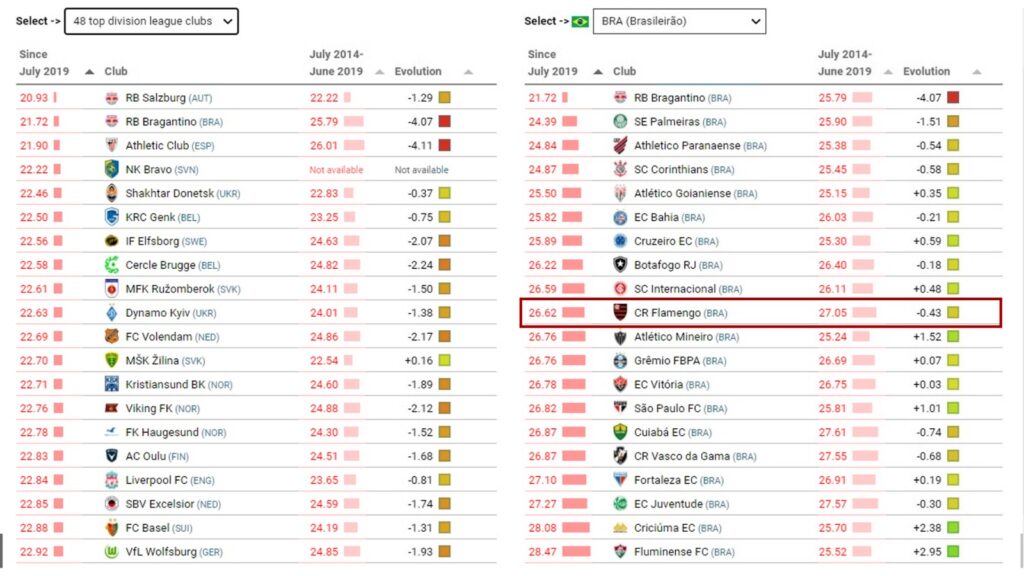Click the Shakhtar Donetsk crest icon

tap(112, 193)
